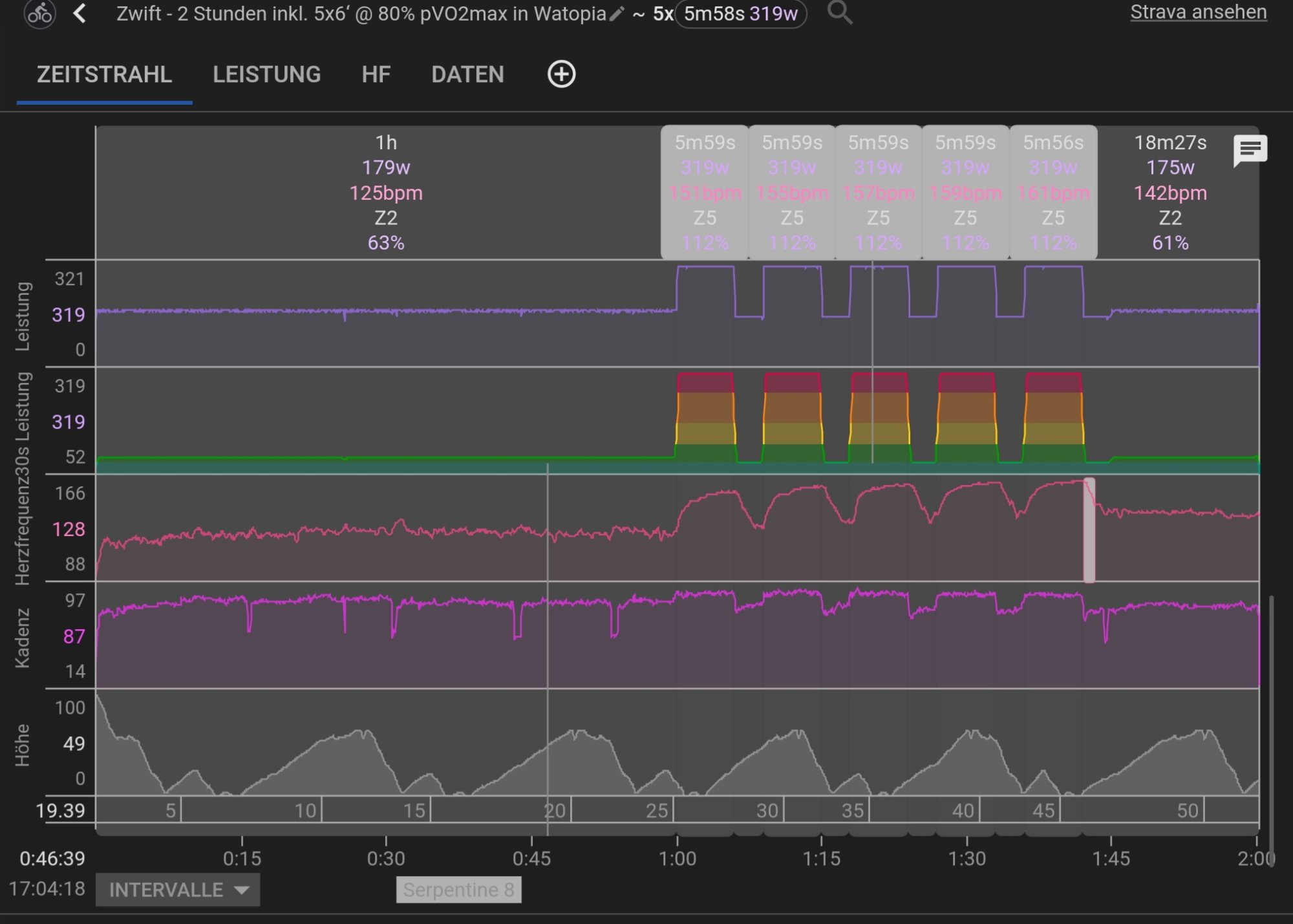
Task: Add a new tab with plus icon
Action: (x=561, y=74)
